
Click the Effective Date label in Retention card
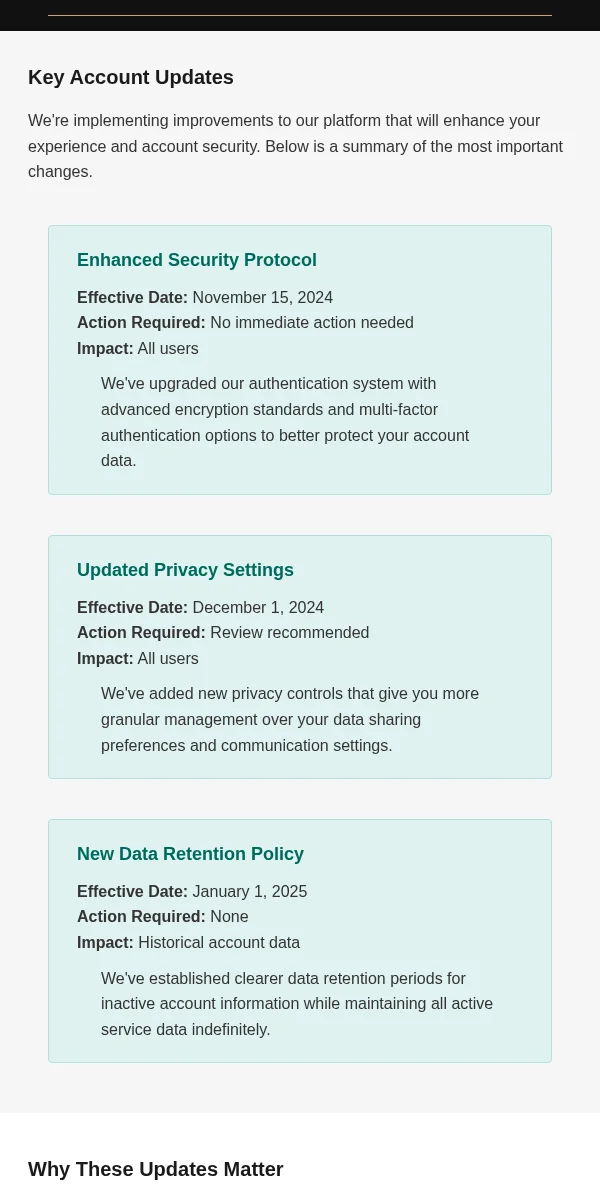132,892
